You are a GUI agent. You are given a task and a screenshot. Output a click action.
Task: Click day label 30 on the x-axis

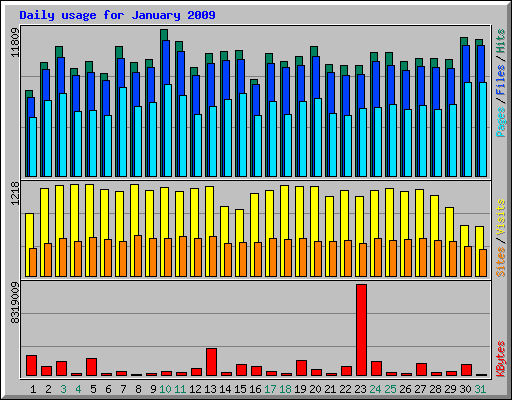[x=465, y=389]
